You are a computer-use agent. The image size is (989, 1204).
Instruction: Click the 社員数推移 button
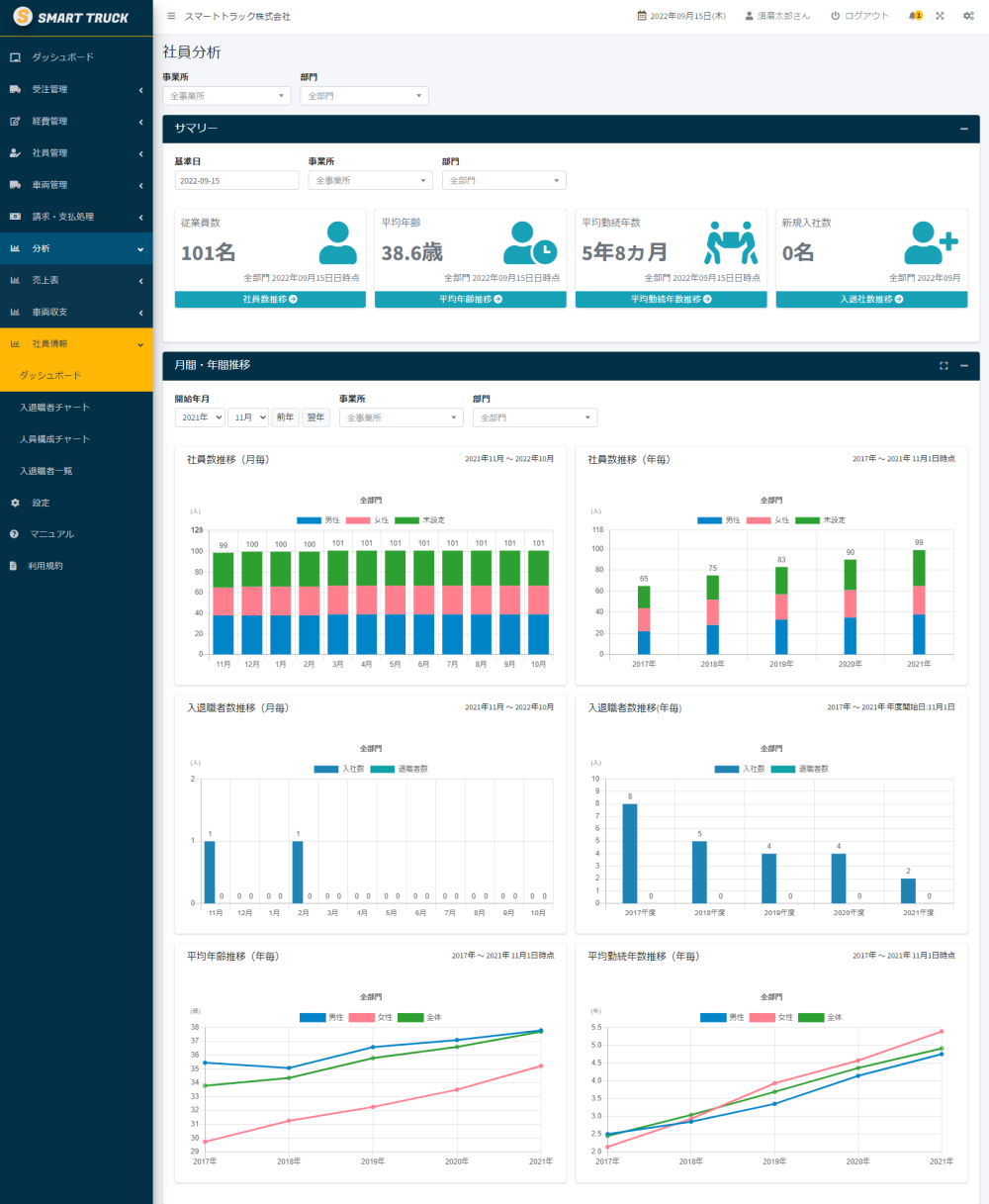coord(270,299)
